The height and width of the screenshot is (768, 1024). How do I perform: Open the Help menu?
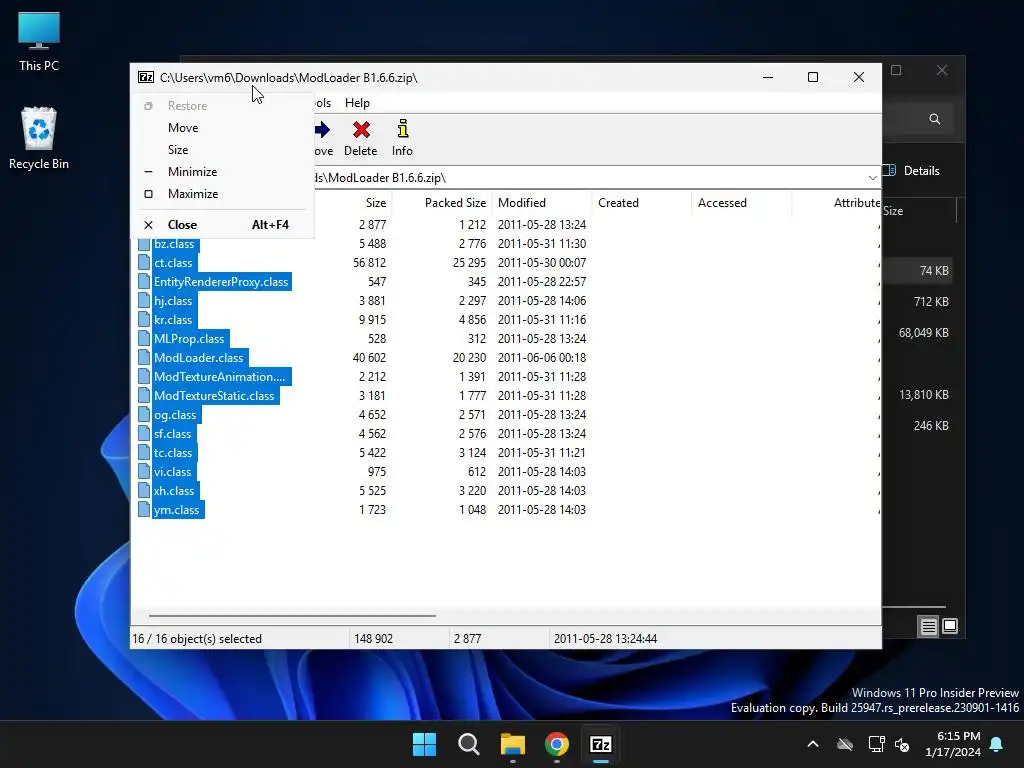pyautogui.click(x=357, y=103)
